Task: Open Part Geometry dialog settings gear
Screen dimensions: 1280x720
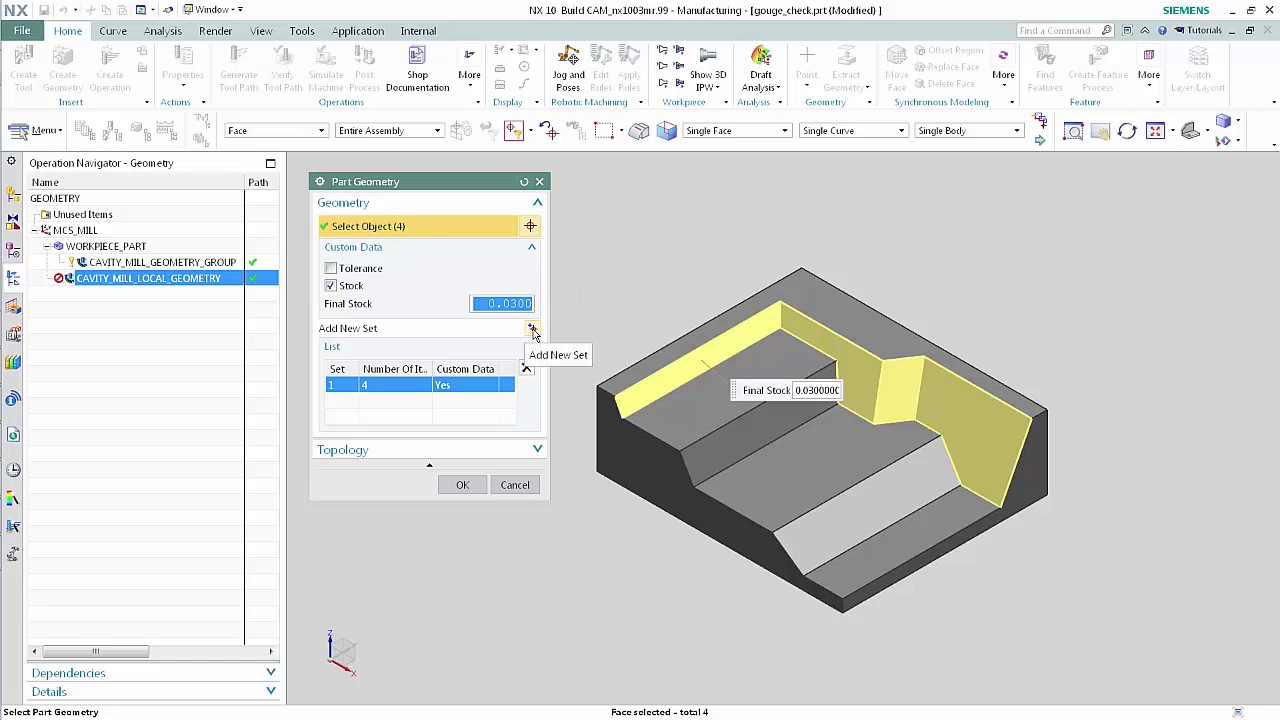Action: pyautogui.click(x=320, y=182)
